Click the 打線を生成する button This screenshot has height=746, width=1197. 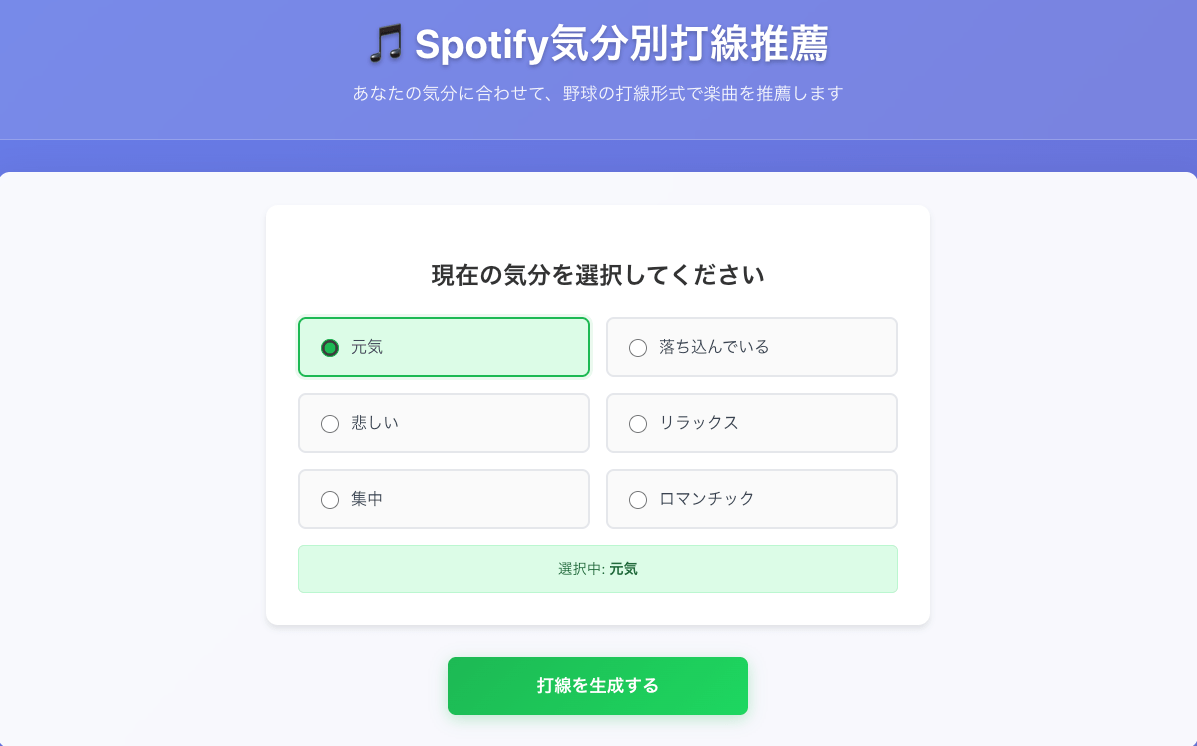click(x=598, y=686)
